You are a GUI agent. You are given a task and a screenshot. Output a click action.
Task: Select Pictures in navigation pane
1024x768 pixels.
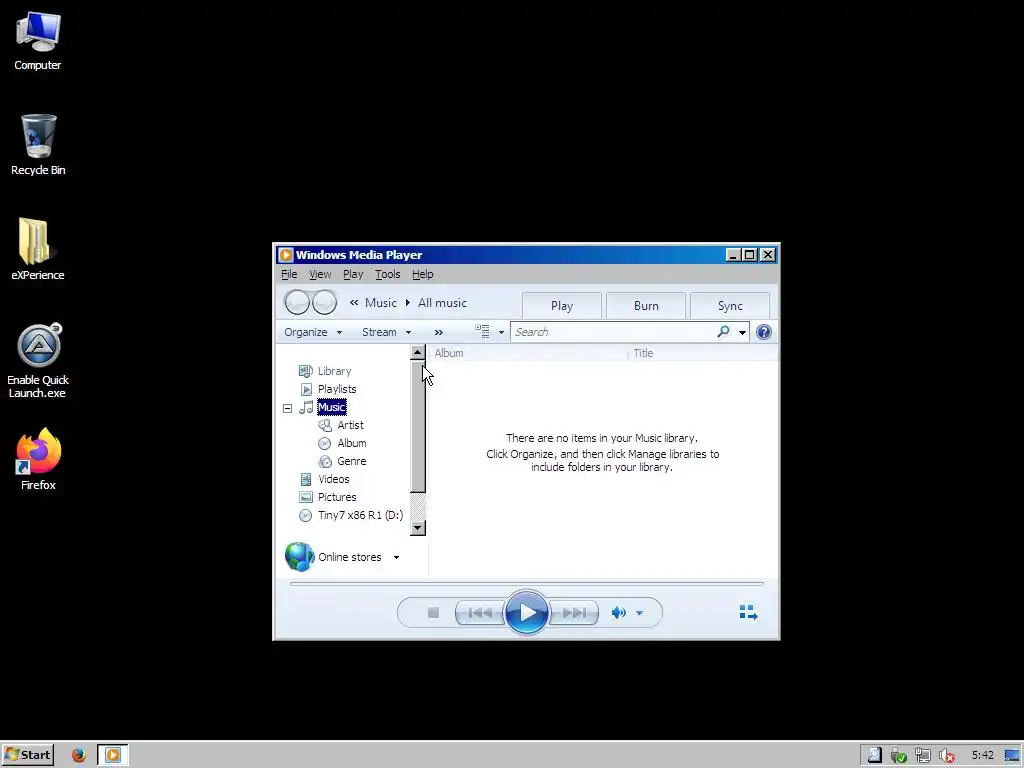tap(337, 497)
